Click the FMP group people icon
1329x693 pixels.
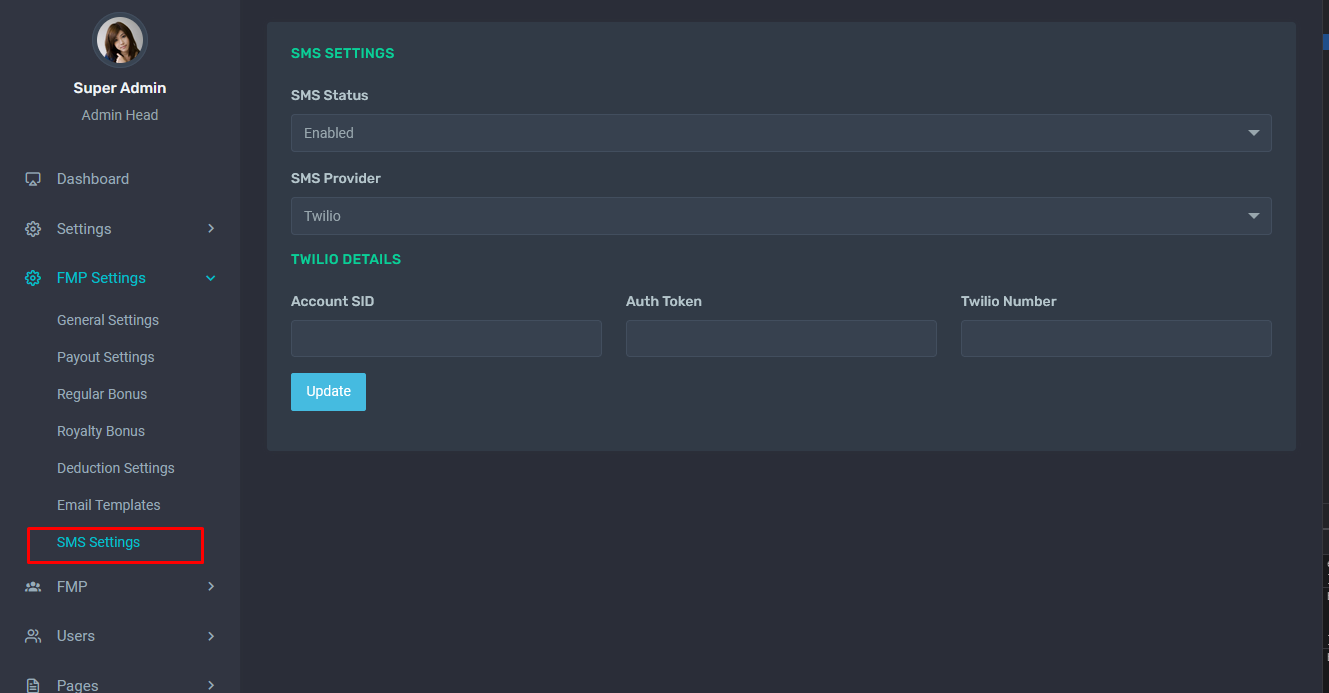tap(33, 587)
